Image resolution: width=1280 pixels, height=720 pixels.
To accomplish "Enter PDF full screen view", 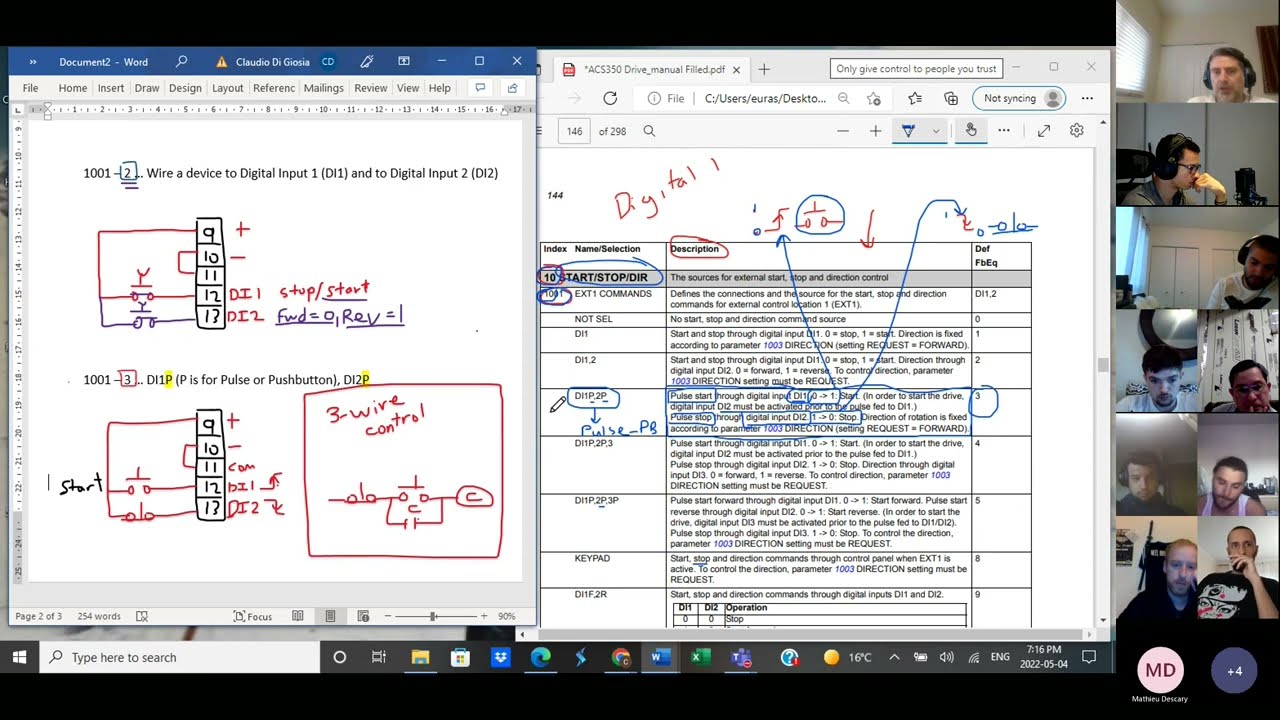I will coord(1044,131).
